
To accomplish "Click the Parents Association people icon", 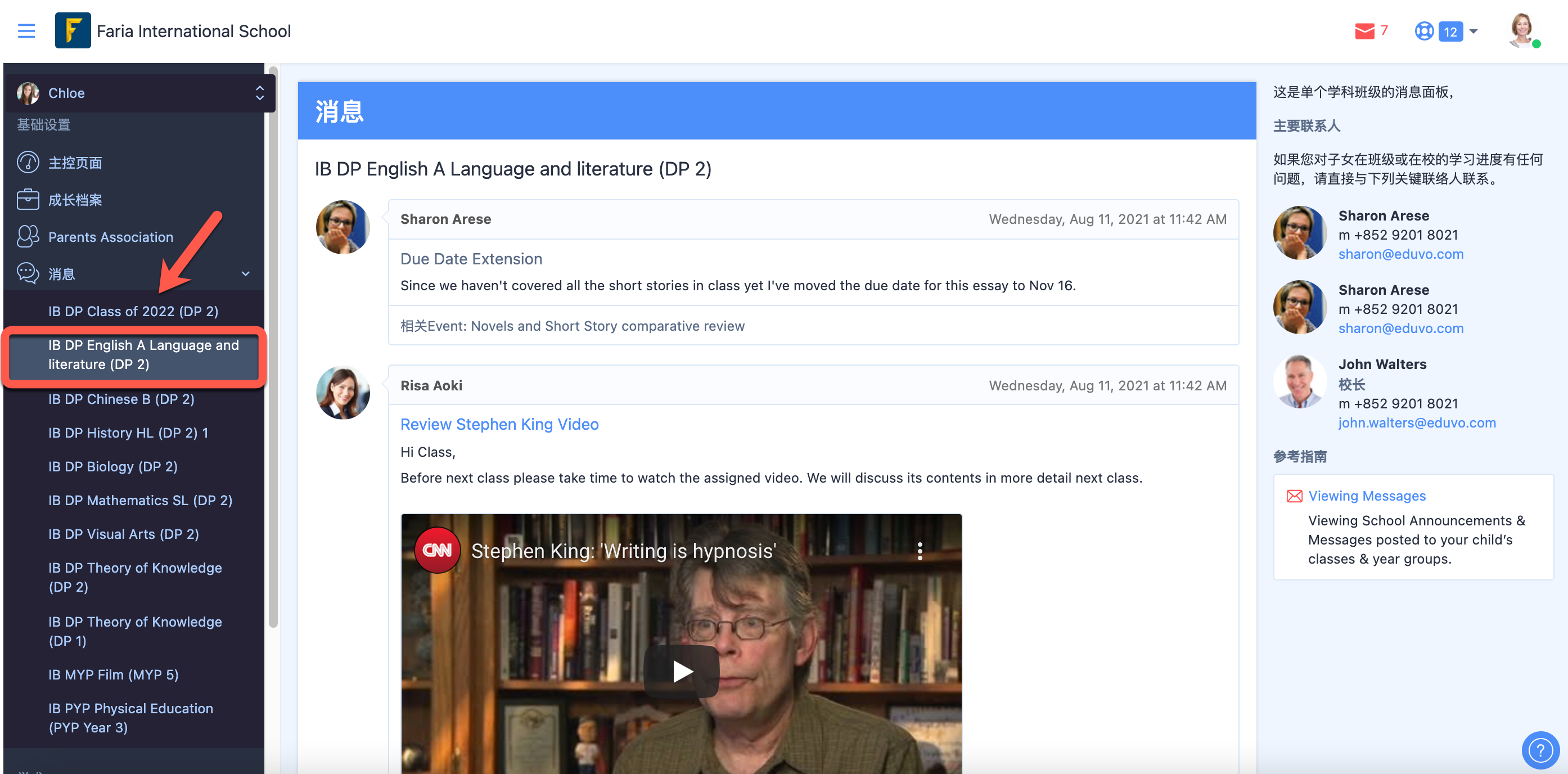I will (28, 236).
